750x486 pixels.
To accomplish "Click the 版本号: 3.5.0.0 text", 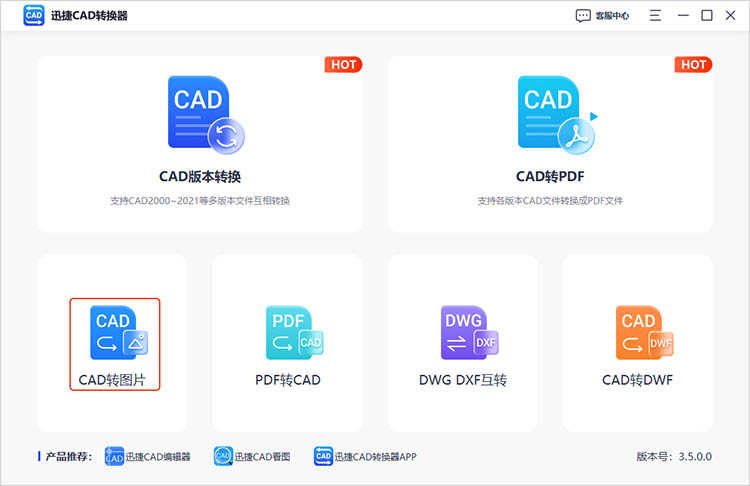I will click(674, 456).
